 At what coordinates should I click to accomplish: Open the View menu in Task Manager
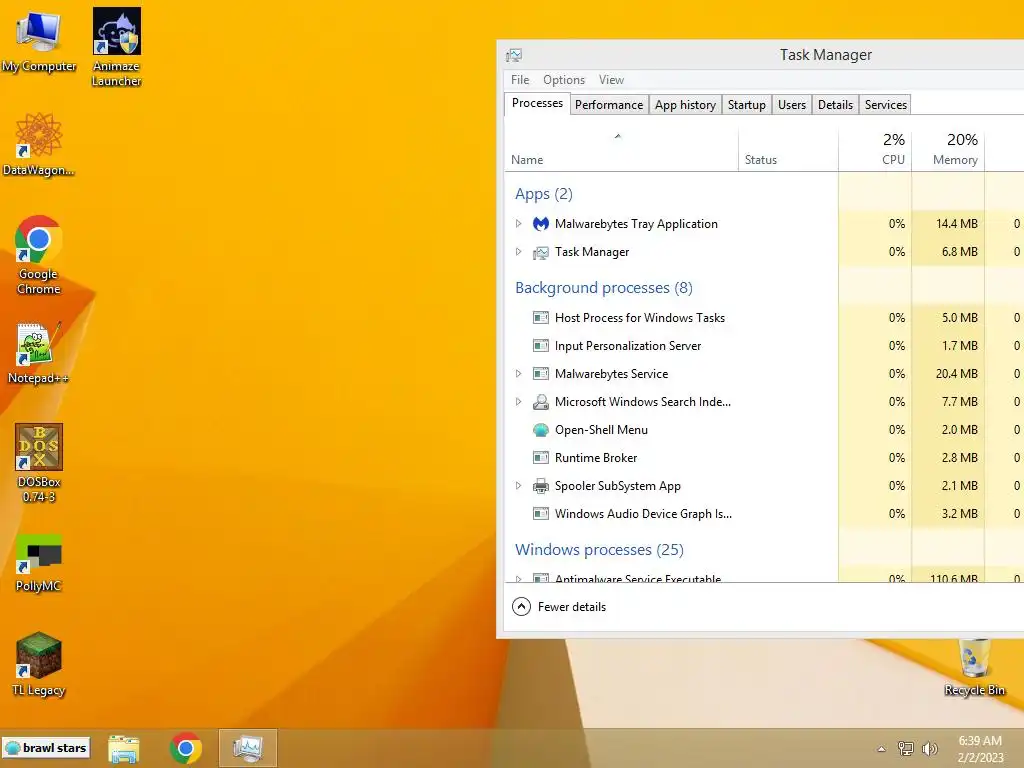tap(611, 80)
